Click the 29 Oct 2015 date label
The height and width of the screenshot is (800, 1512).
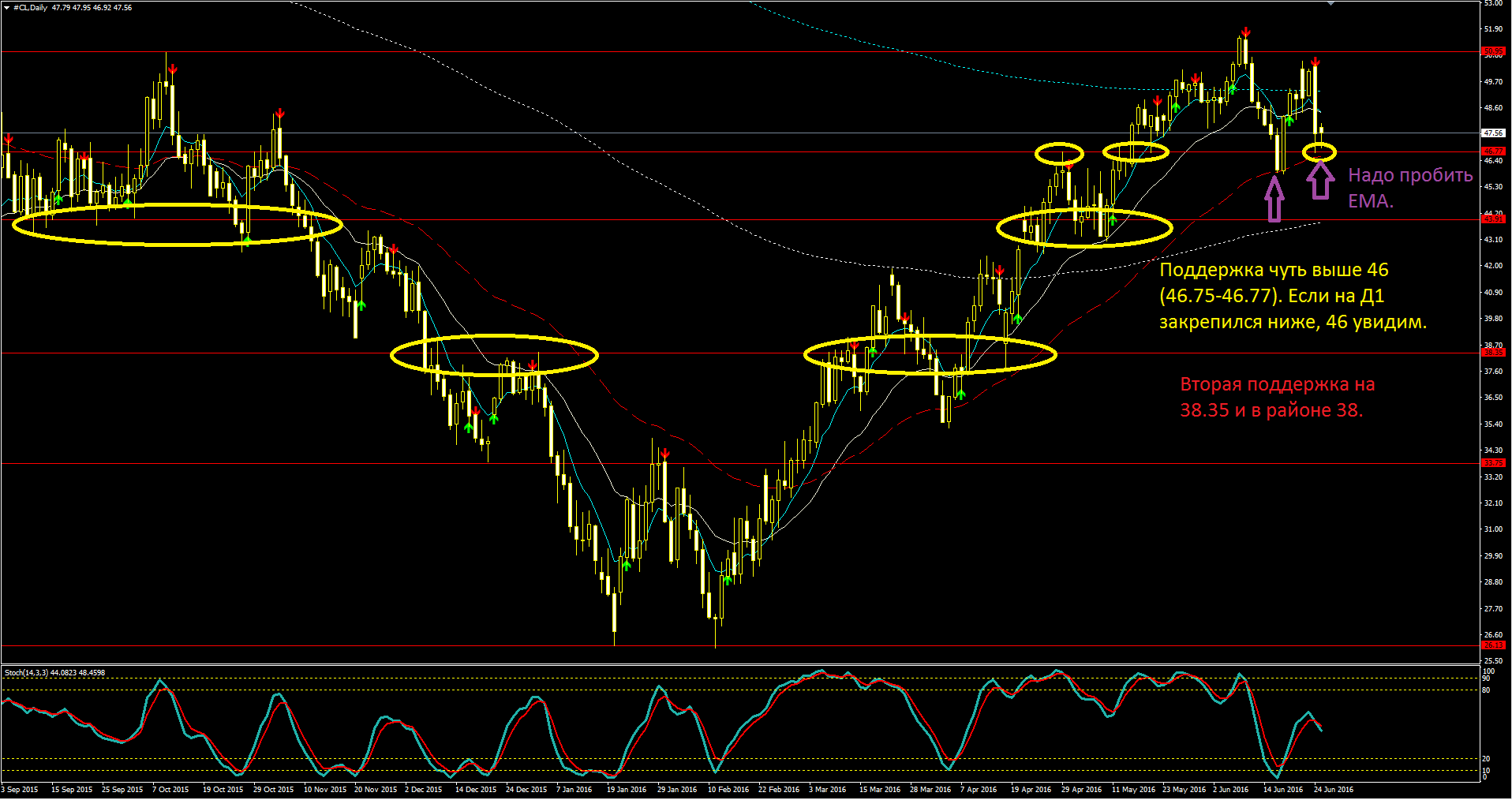point(273,790)
